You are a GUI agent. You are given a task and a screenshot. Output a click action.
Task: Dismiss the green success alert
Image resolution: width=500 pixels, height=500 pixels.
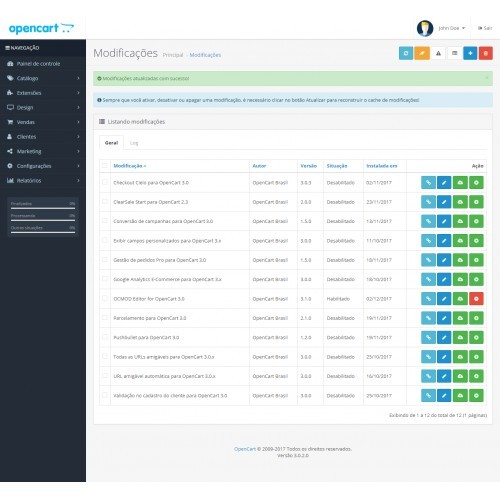487,78
